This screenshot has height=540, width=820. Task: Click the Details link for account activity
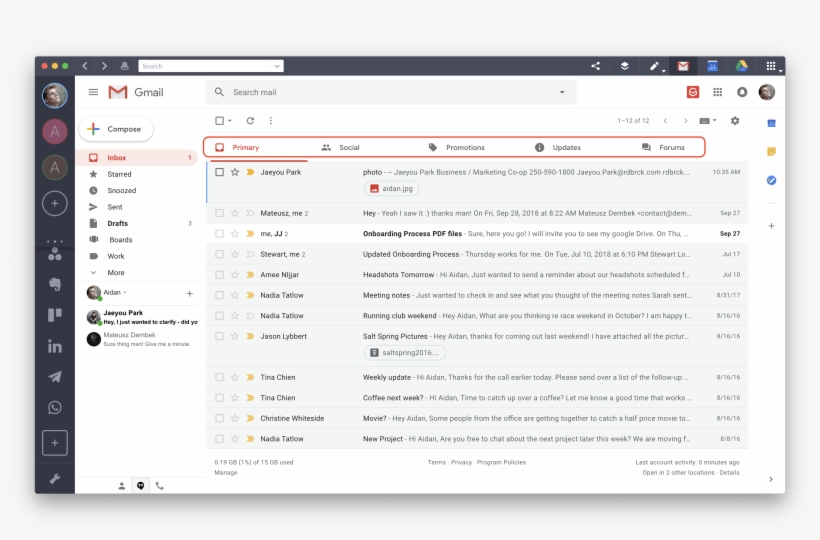pyautogui.click(x=729, y=473)
